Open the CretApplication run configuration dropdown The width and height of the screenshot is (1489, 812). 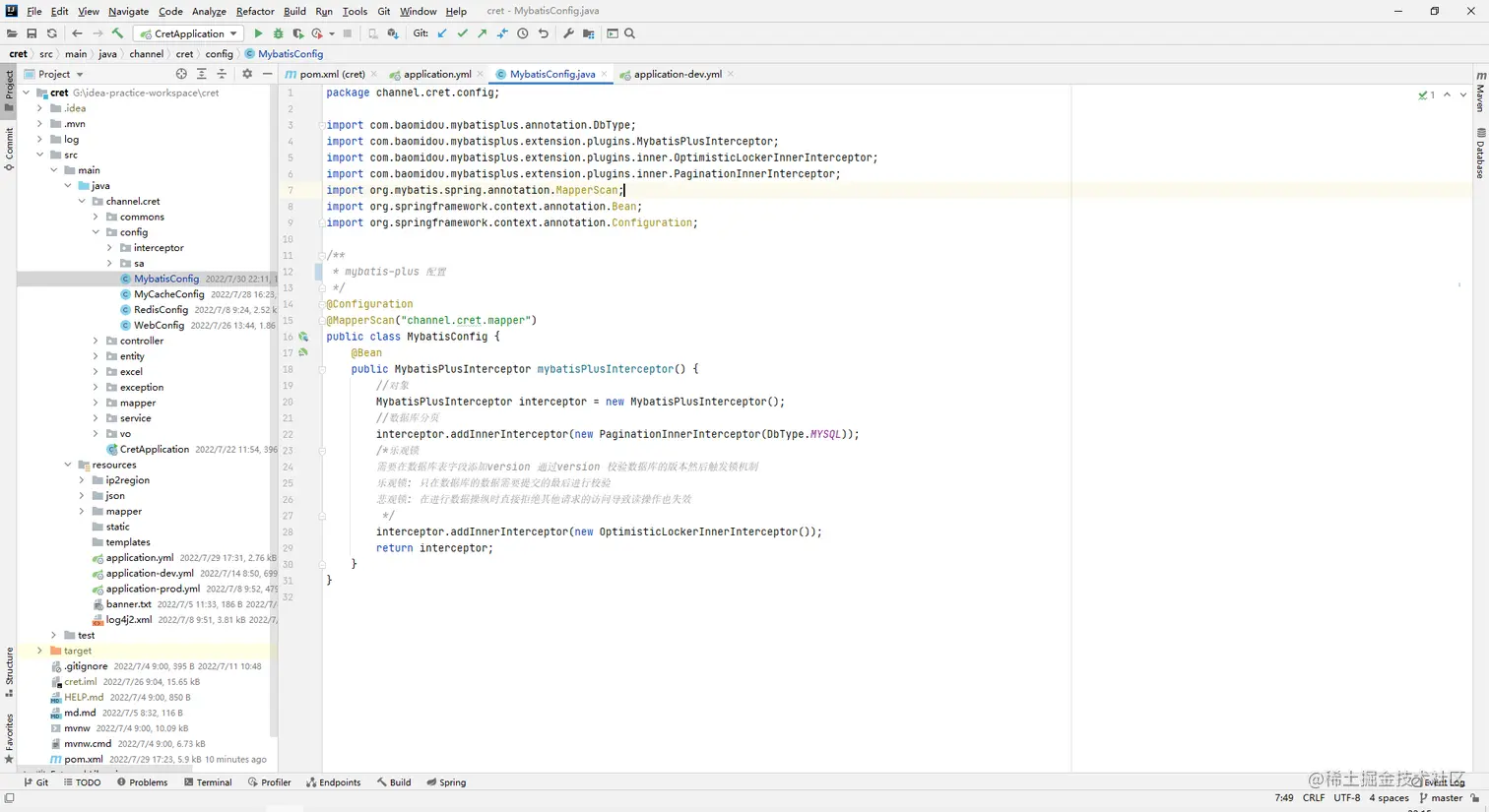pyautogui.click(x=188, y=33)
